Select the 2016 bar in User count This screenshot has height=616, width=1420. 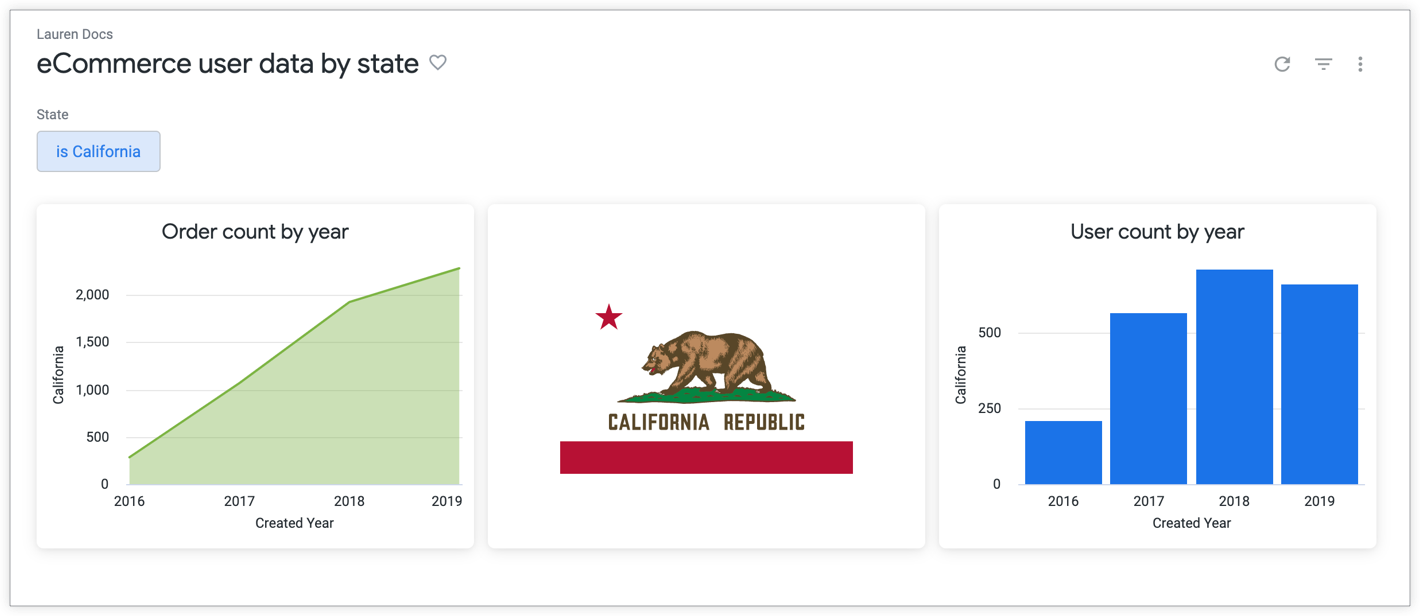(1063, 452)
